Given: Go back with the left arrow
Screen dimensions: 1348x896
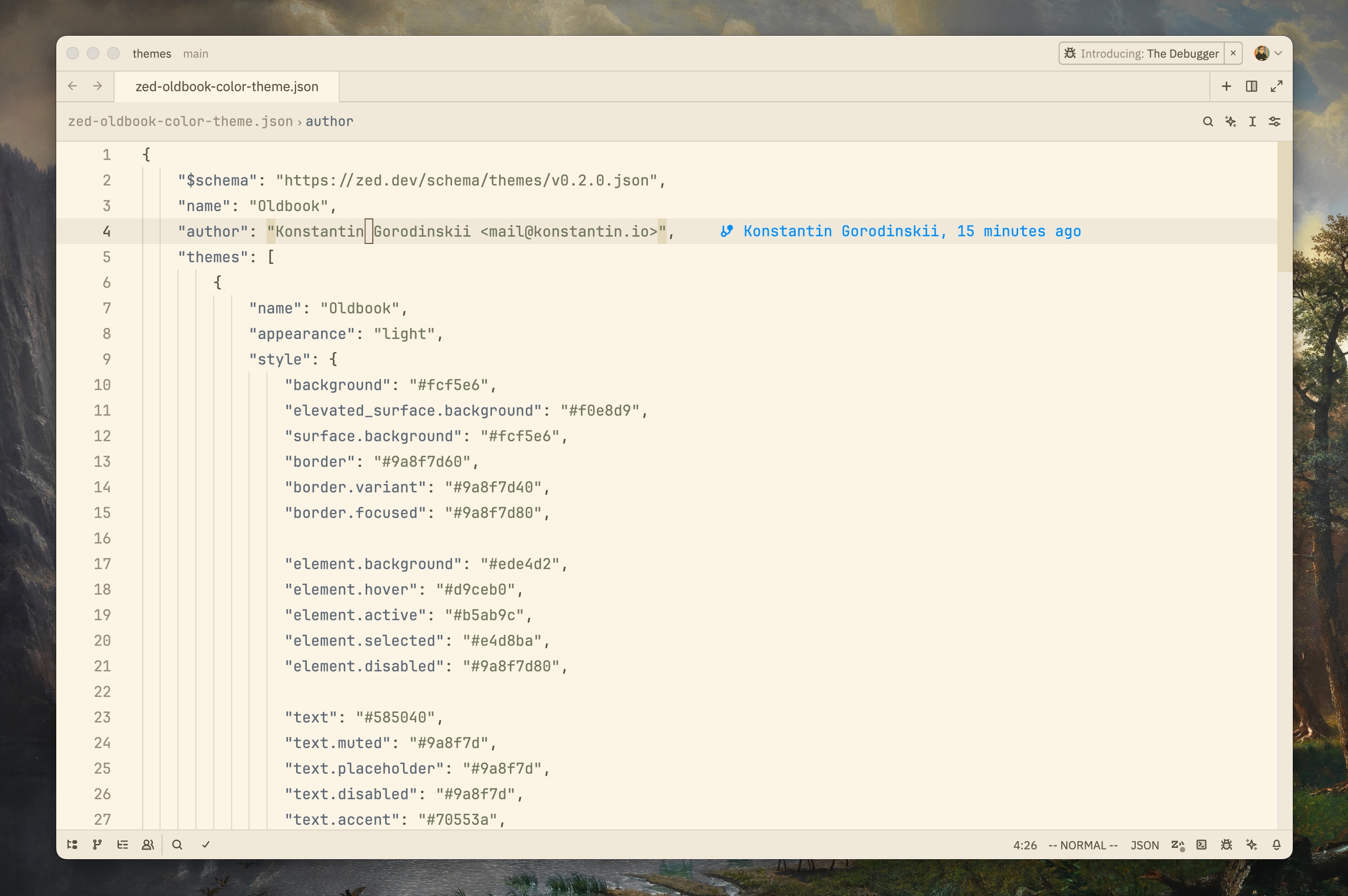Looking at the screenshot, I should 72,86.
